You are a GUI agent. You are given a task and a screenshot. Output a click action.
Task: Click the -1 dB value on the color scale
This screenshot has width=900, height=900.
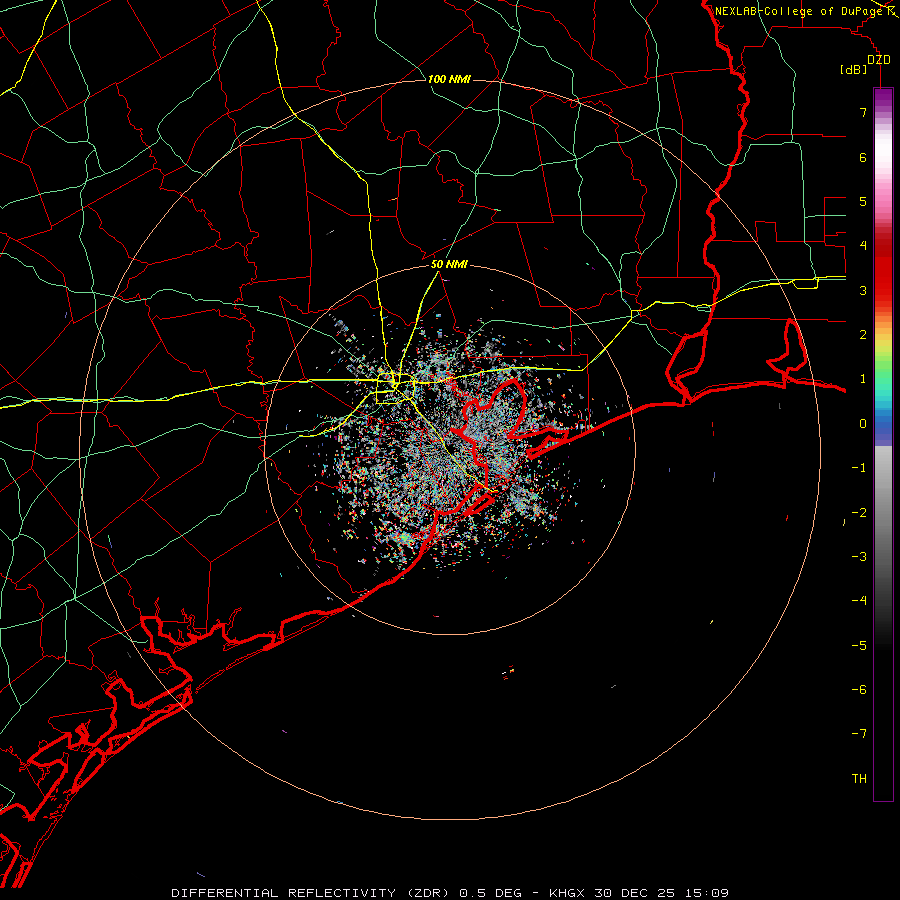click(859, 467)
